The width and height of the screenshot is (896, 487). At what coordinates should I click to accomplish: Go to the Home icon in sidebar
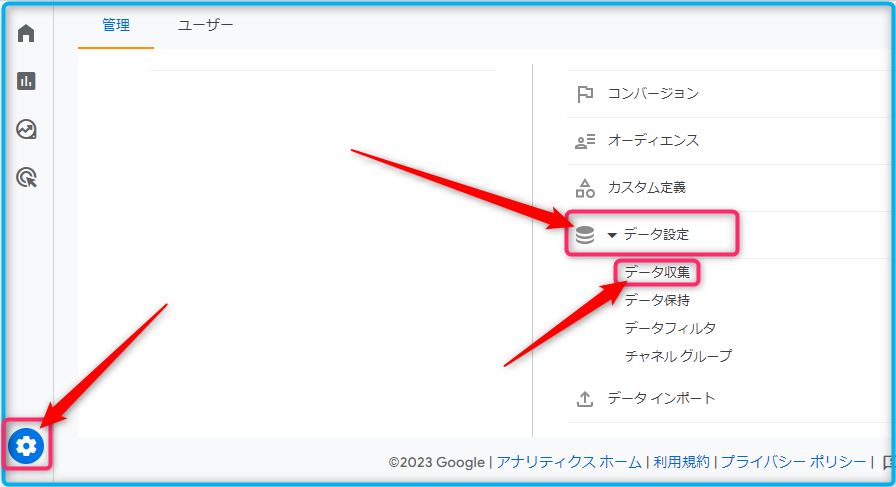click(x=26, y=34)
